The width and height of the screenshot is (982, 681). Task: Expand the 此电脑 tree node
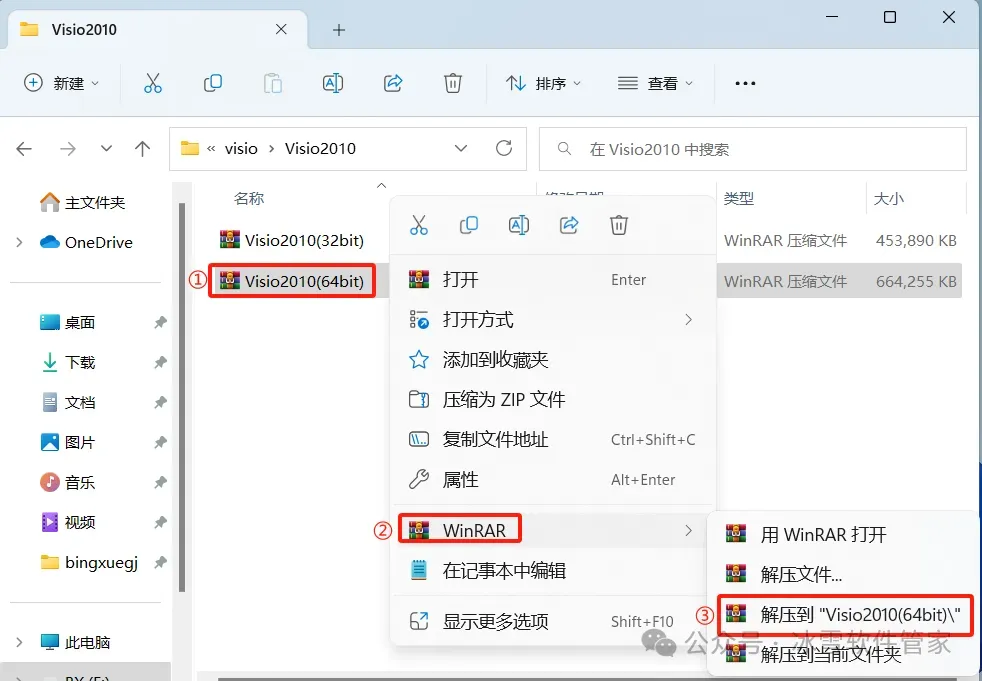point(19,642)
